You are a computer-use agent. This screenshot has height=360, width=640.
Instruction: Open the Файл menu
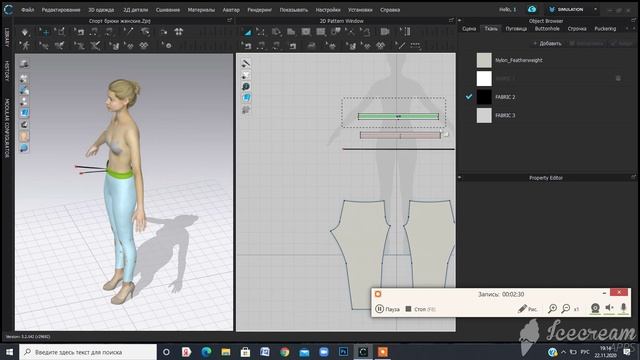pos(27,10)
